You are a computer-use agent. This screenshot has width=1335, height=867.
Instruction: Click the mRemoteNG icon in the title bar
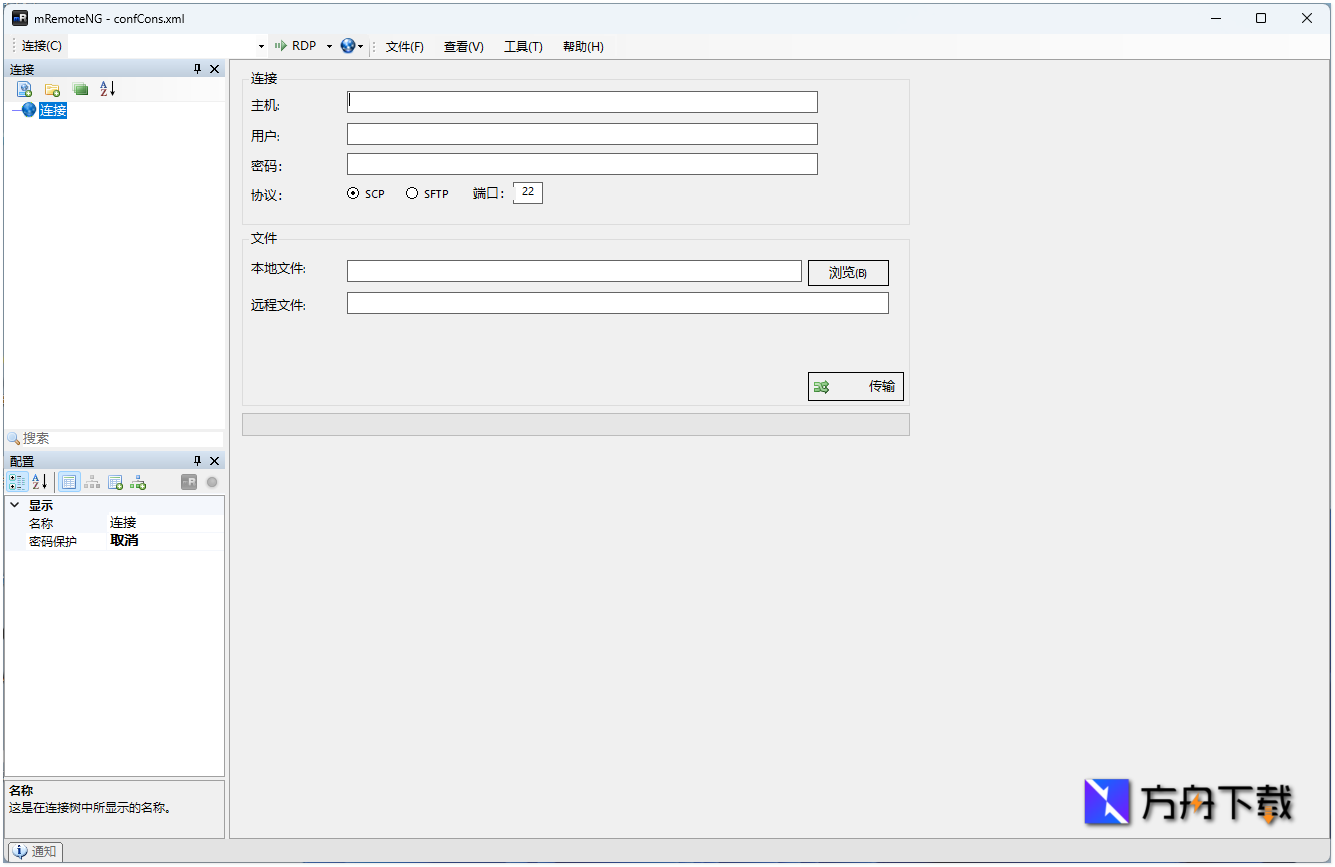[x=19, y=18]
